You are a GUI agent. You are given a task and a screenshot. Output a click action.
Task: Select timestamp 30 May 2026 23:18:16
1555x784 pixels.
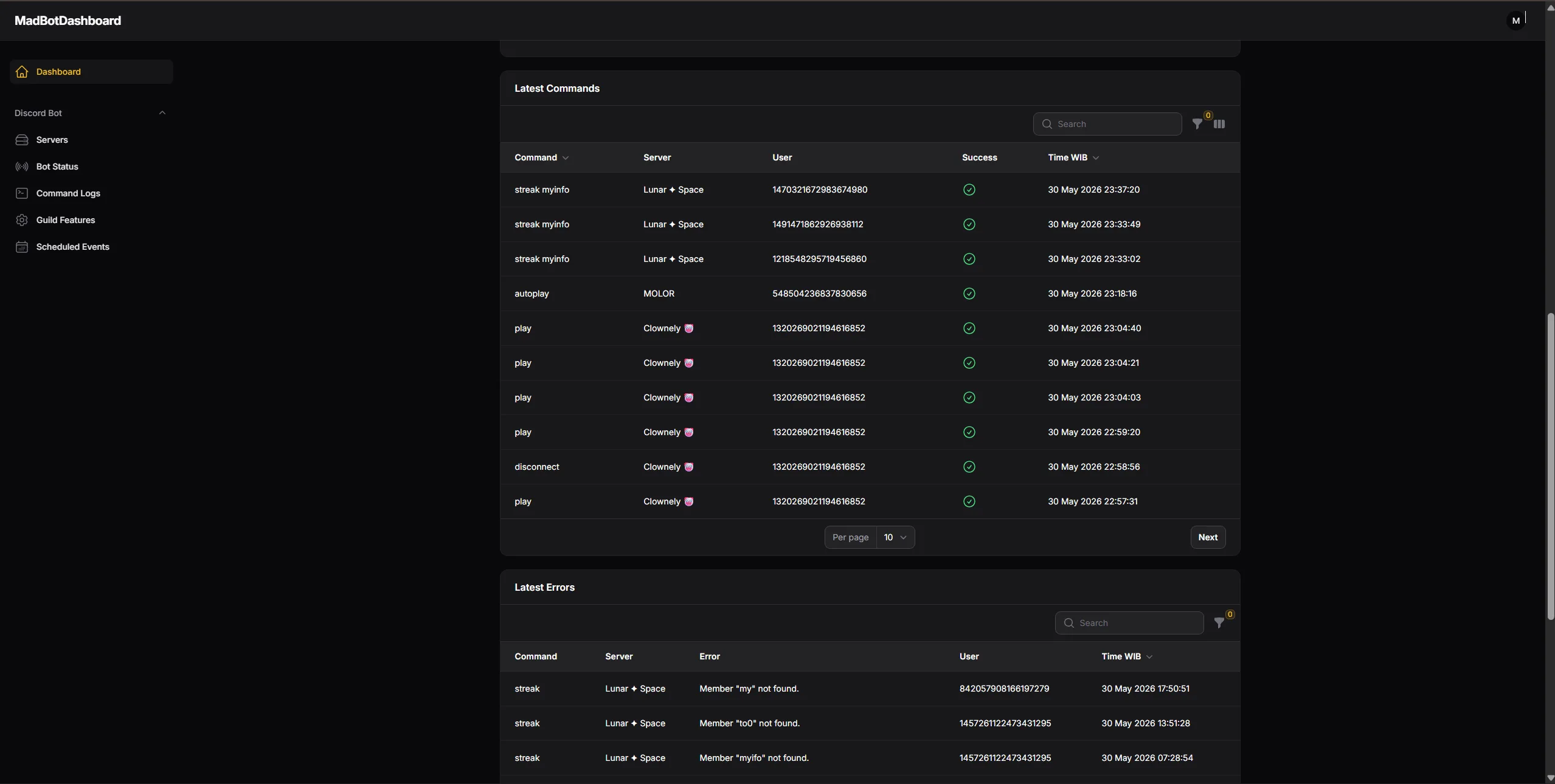[1092, 294]
